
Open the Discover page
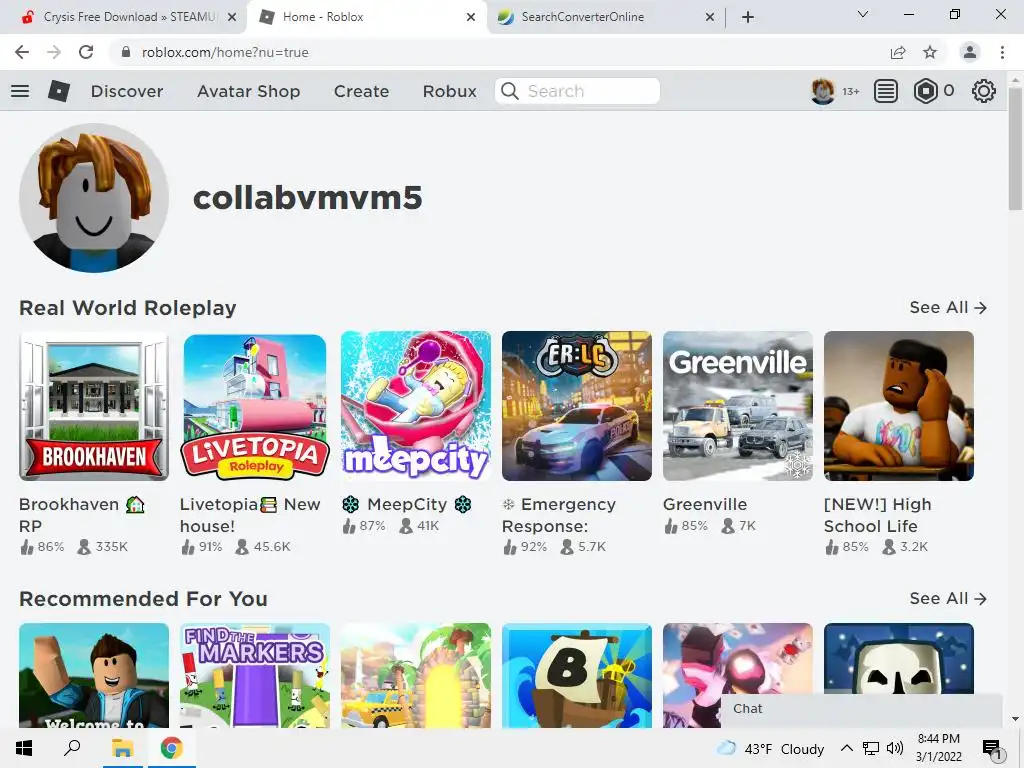point(127,91)
